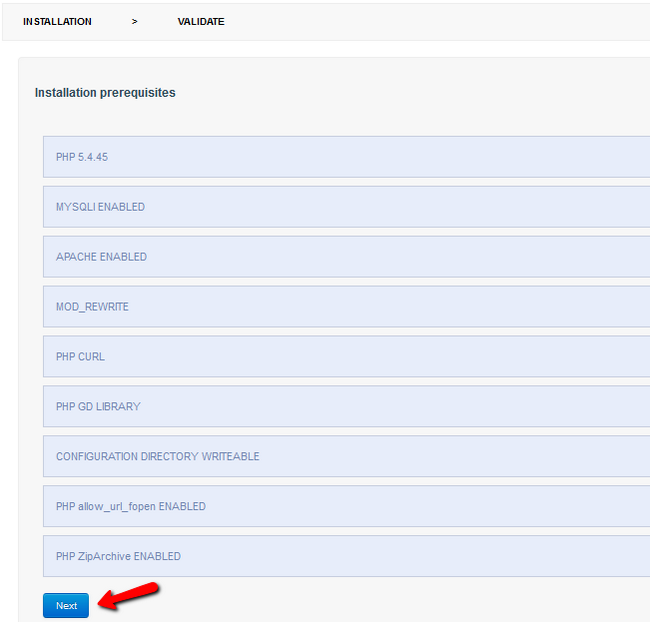The width and height of the screenshot is (650, 622).
Task: Click the CONFIGURATION DIRECTORY WRITEABLE row
Action: [345, 457]
